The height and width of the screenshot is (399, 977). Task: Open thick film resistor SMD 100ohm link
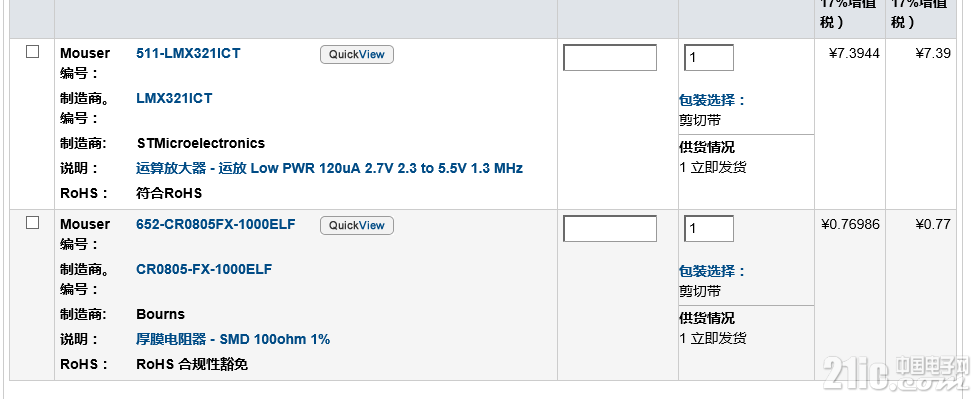[x=233, y=339]
